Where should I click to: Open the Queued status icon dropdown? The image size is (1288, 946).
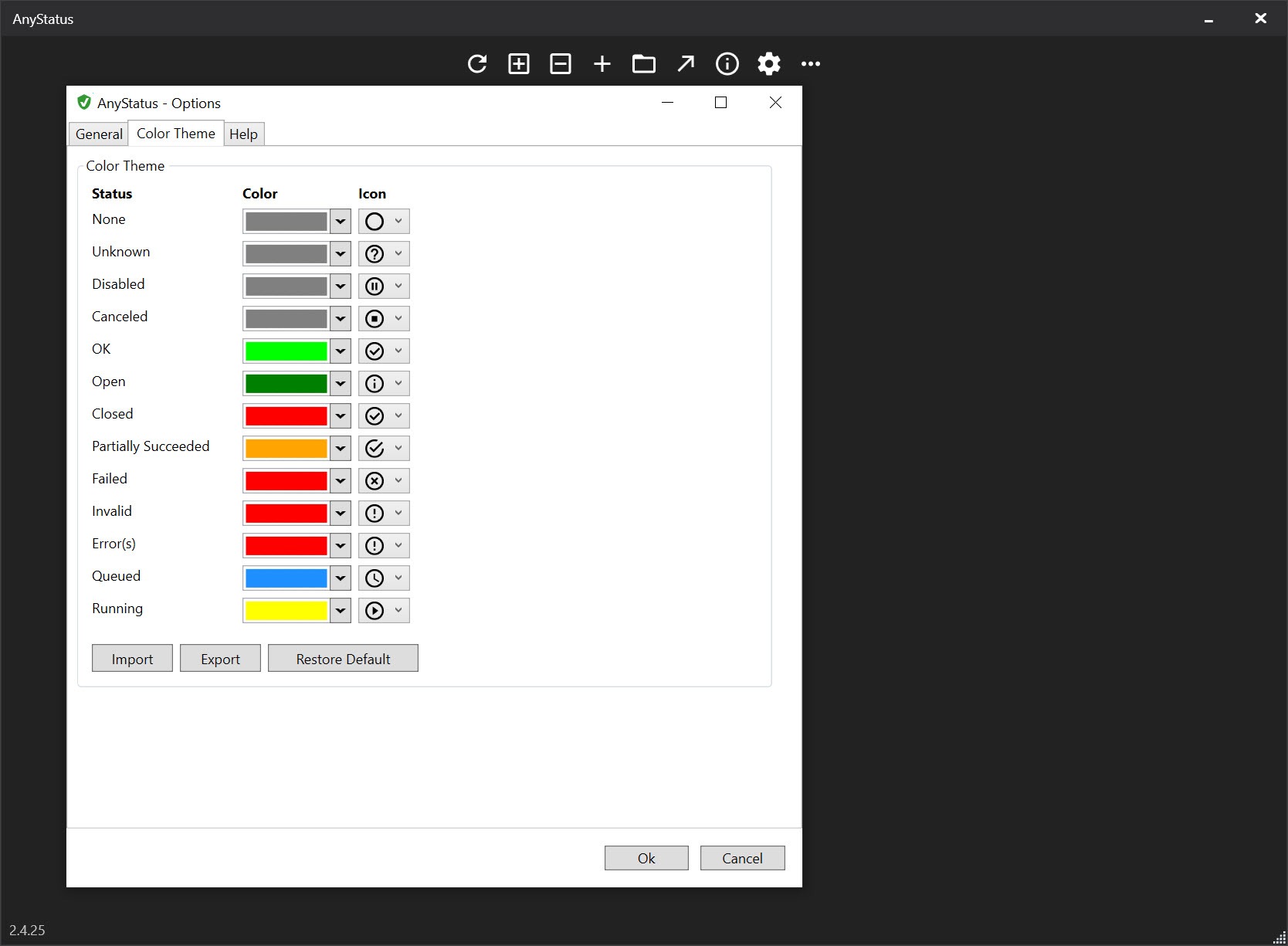(x=384, y=578)
